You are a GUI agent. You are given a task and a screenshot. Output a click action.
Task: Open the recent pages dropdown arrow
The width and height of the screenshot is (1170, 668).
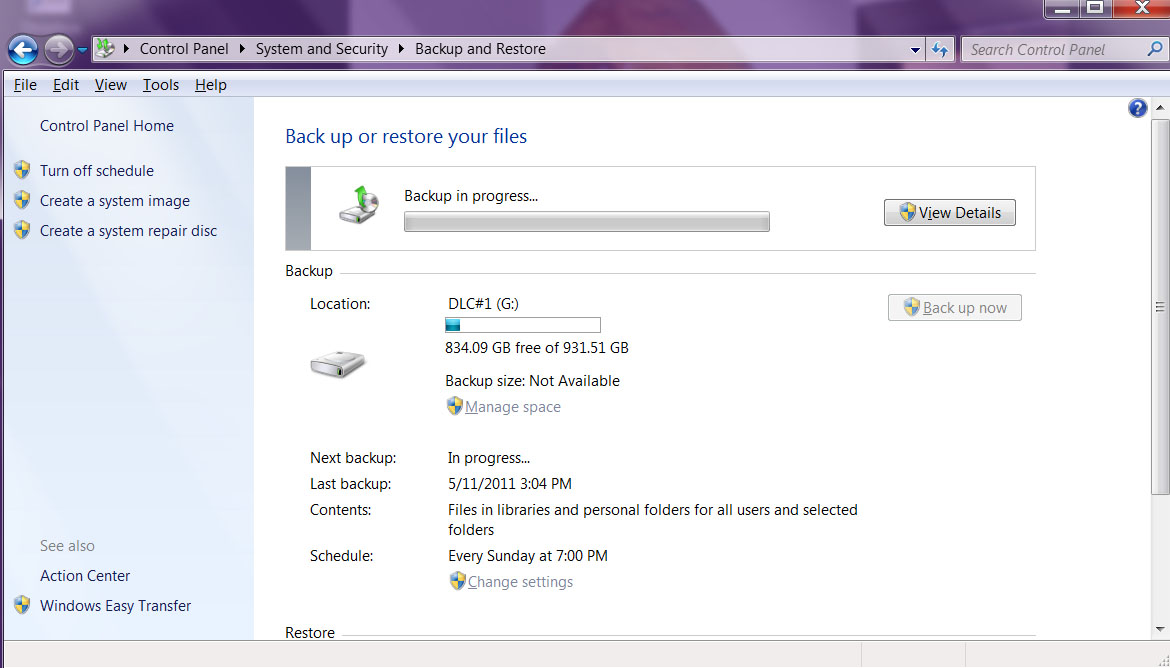[x=82, y=49]
